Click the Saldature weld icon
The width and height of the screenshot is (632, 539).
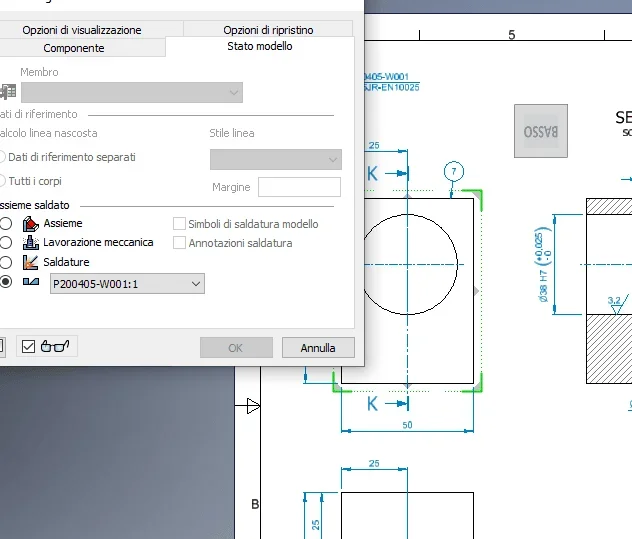31,262
